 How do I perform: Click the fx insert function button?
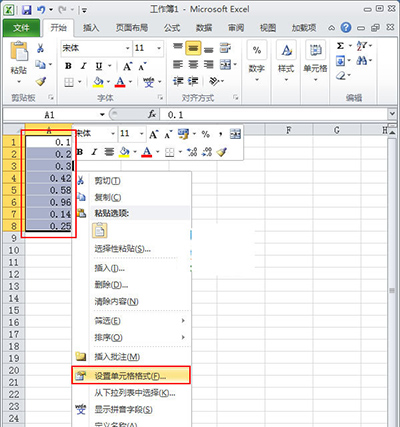(x=152, y=115)
